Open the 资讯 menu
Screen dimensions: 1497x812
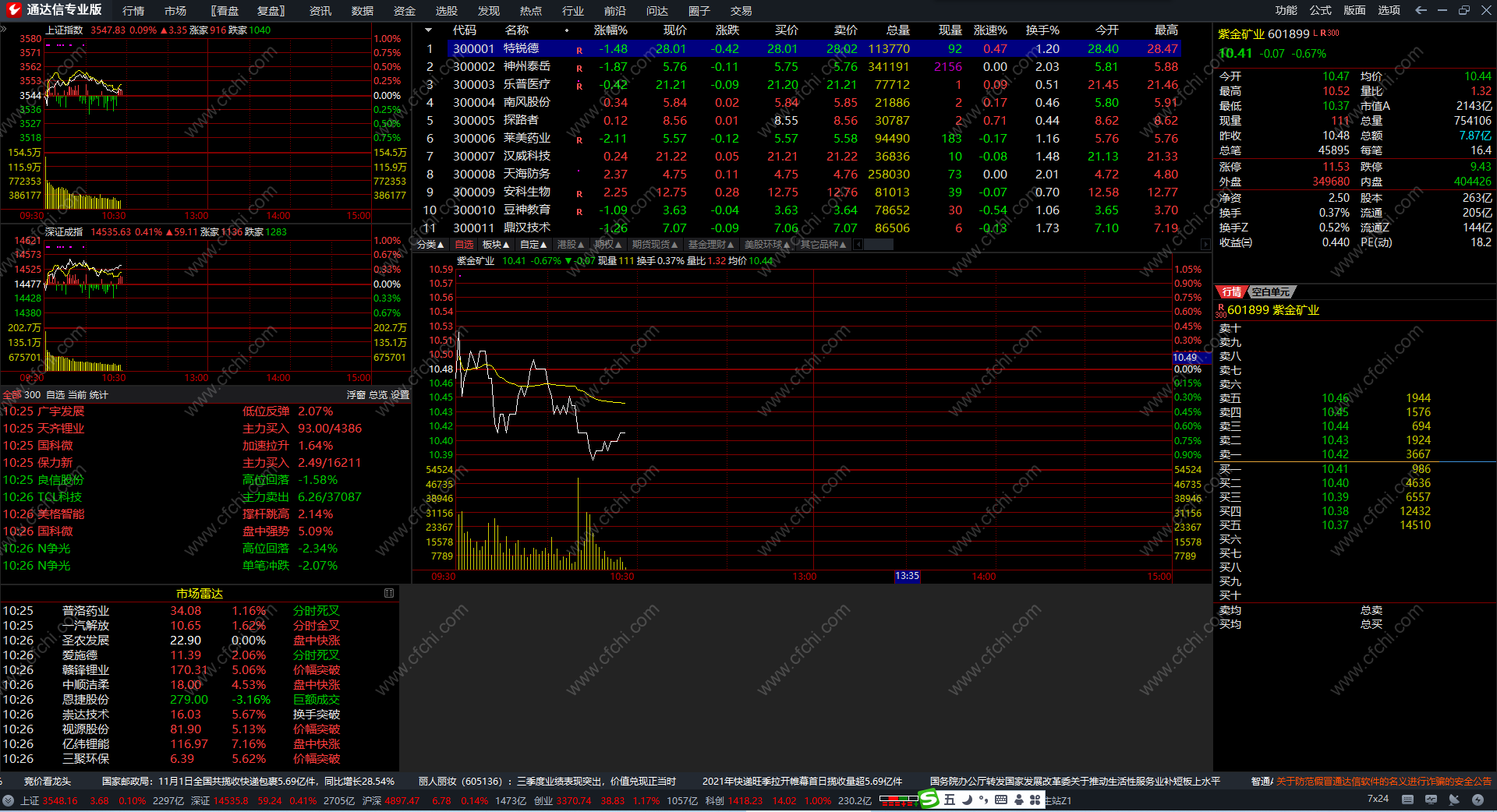pos(320,11)
